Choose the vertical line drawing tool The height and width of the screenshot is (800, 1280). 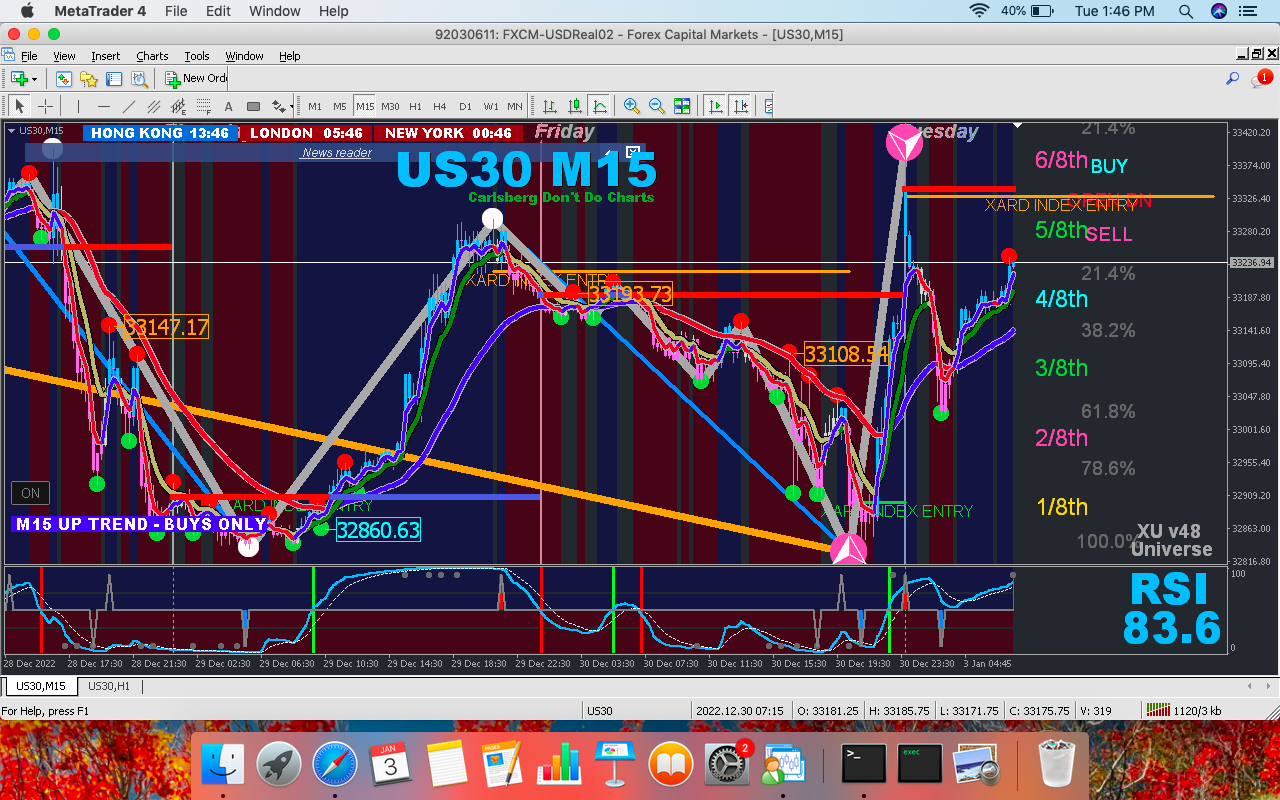79,106
